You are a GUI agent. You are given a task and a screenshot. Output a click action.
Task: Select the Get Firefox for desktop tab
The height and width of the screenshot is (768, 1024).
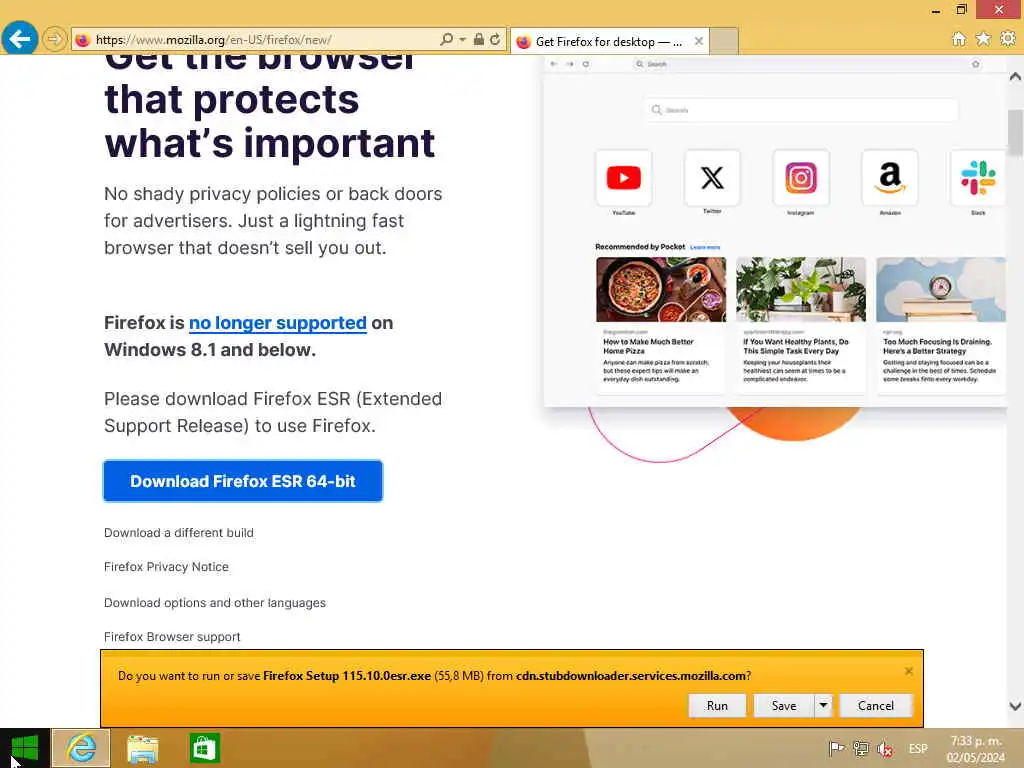click(609, 42)
